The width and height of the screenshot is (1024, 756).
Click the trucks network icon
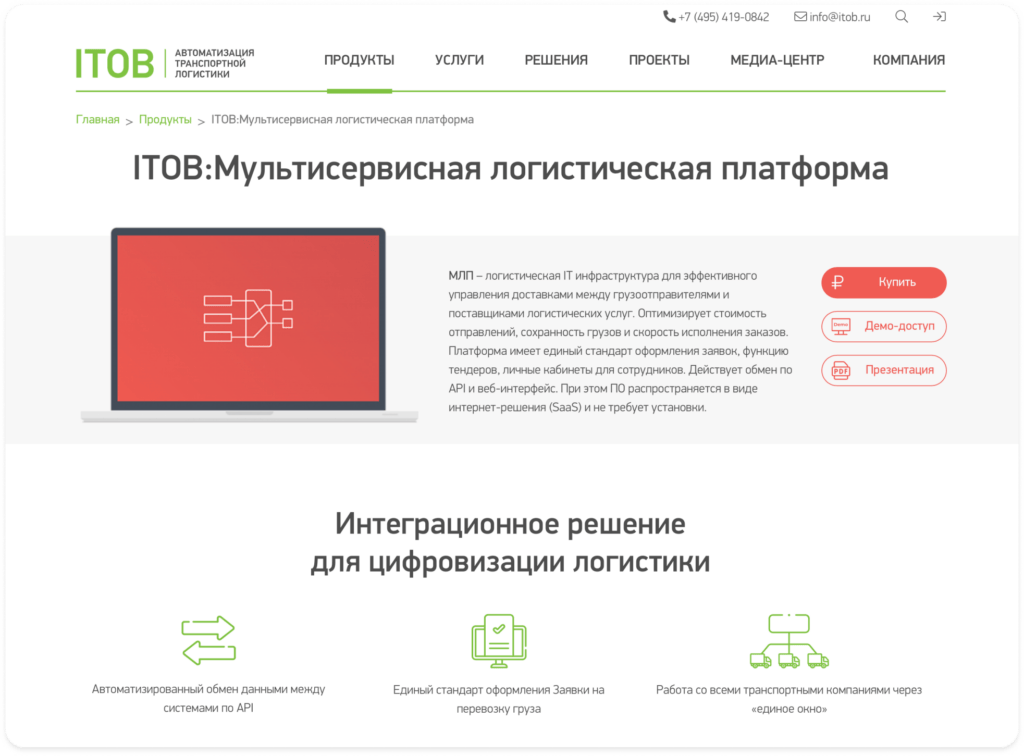click(789, 641)
